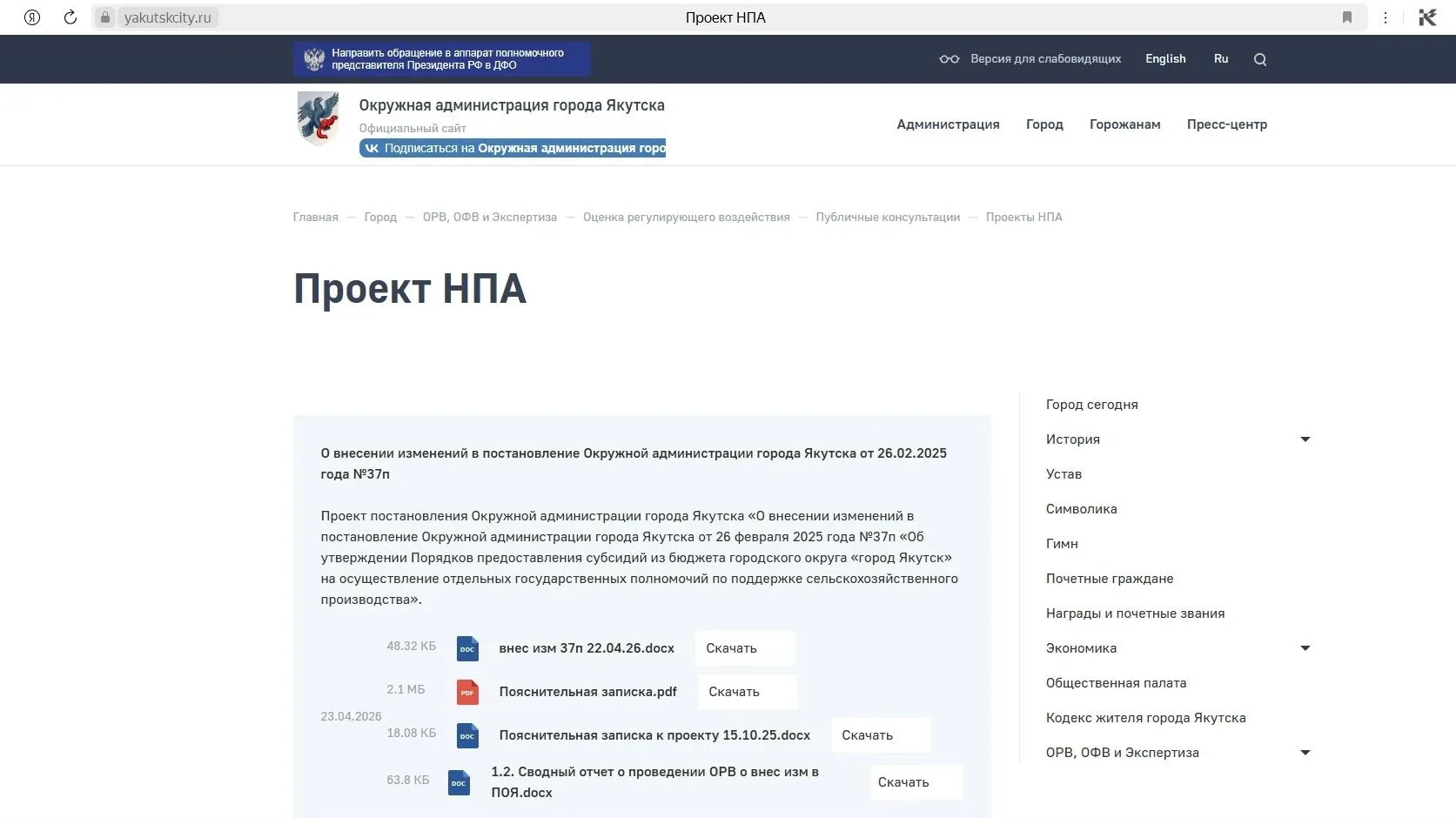1456x818 pixels.
Task: Open Оценка регулирующего воздействия breadcrumb
Action: (687, 218)
